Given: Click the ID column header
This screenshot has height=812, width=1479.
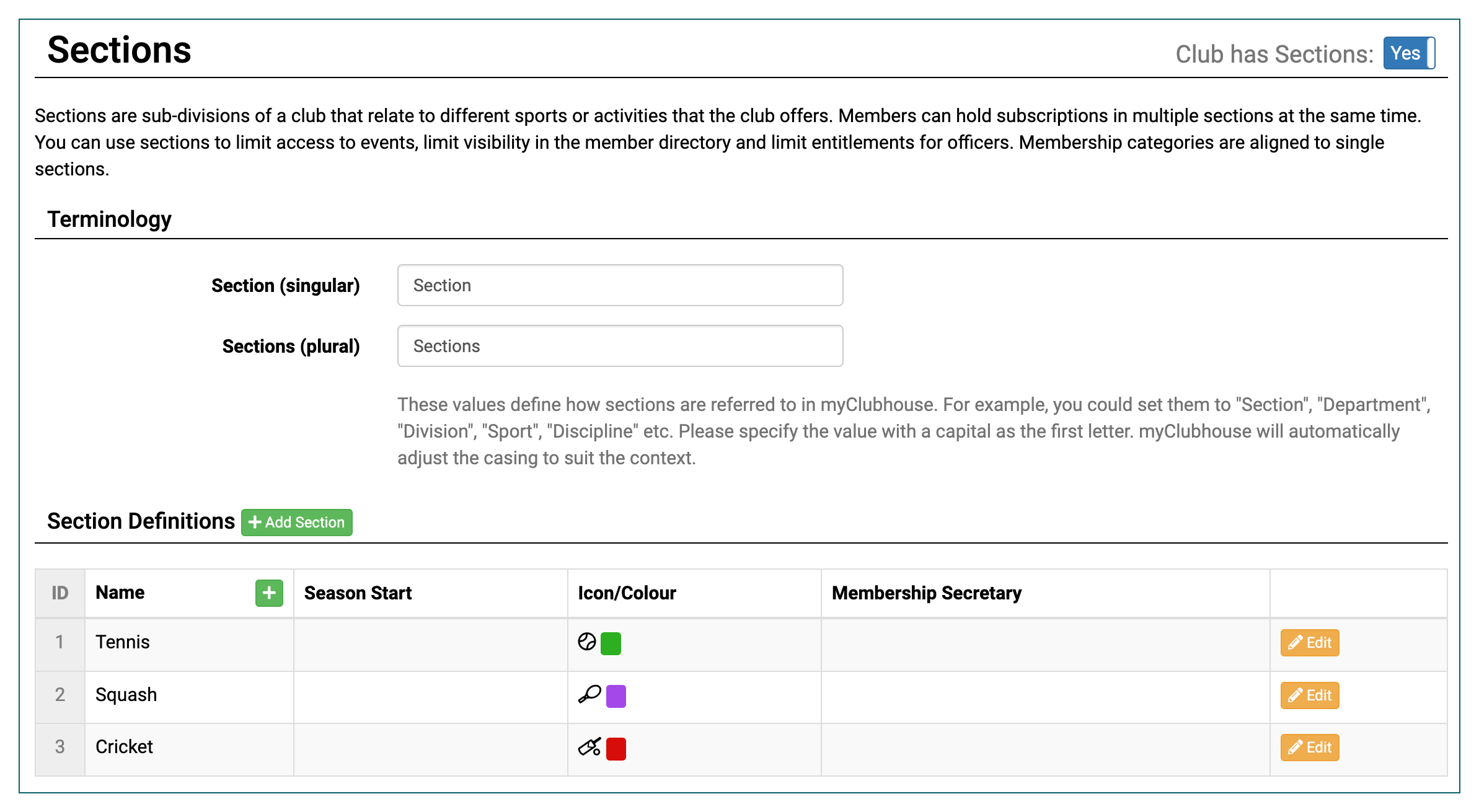Looking at the screenshot, I should point(60,593).
